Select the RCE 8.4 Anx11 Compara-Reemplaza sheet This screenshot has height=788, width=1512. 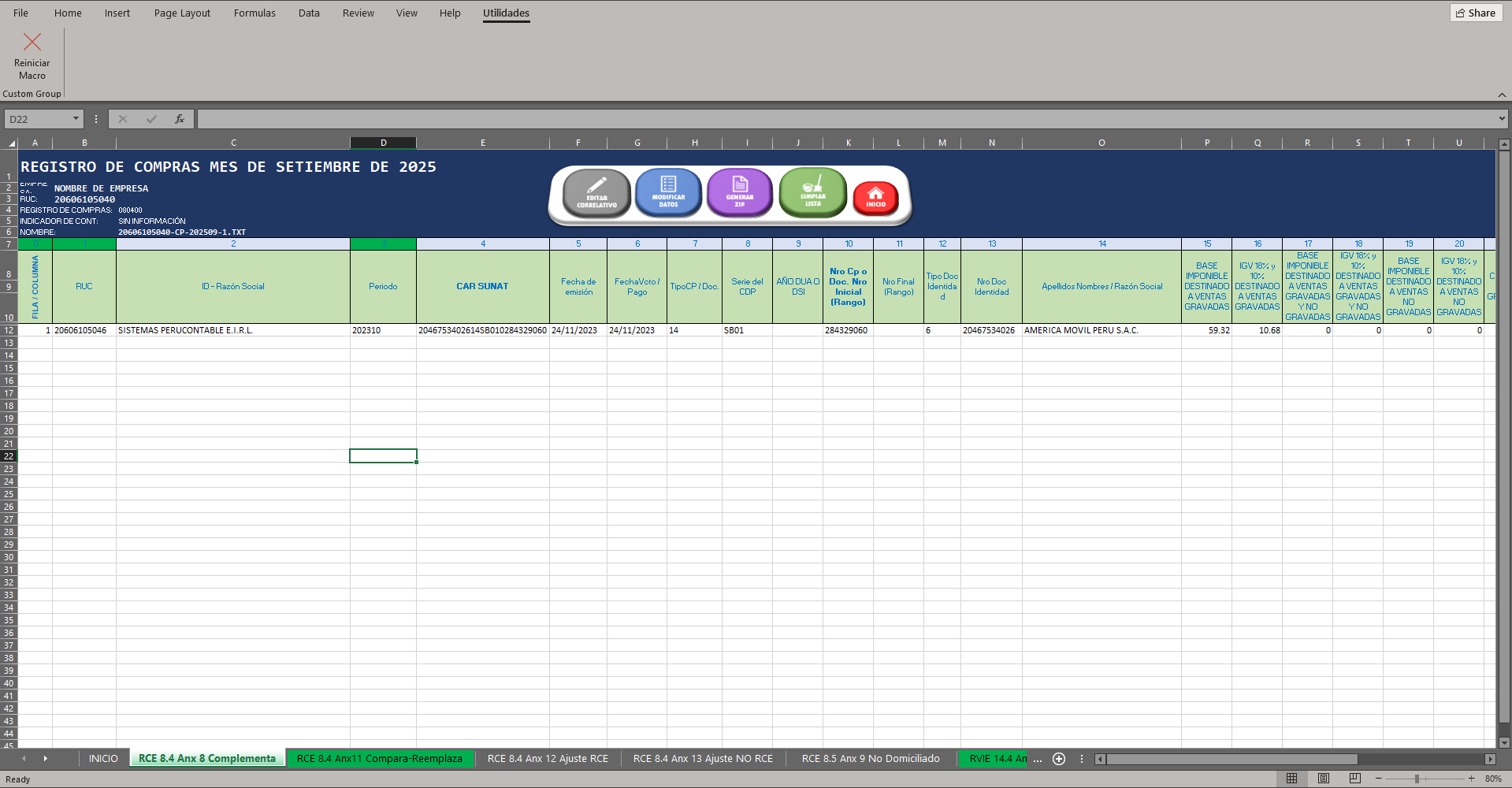click(x=380, y=758)
